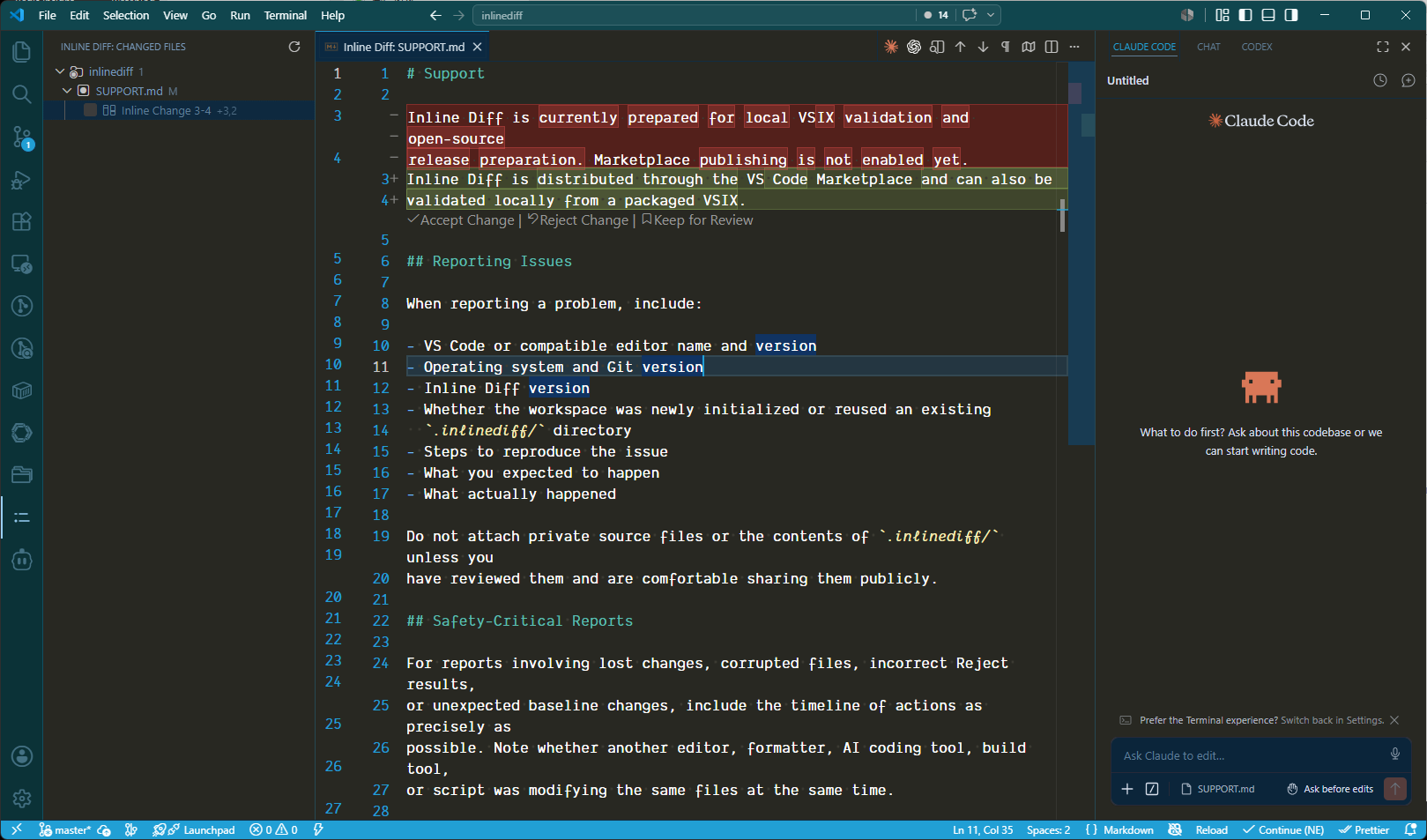Toggle whitespace pilcrow icon in editor toolbar

tap(1006, 47)
